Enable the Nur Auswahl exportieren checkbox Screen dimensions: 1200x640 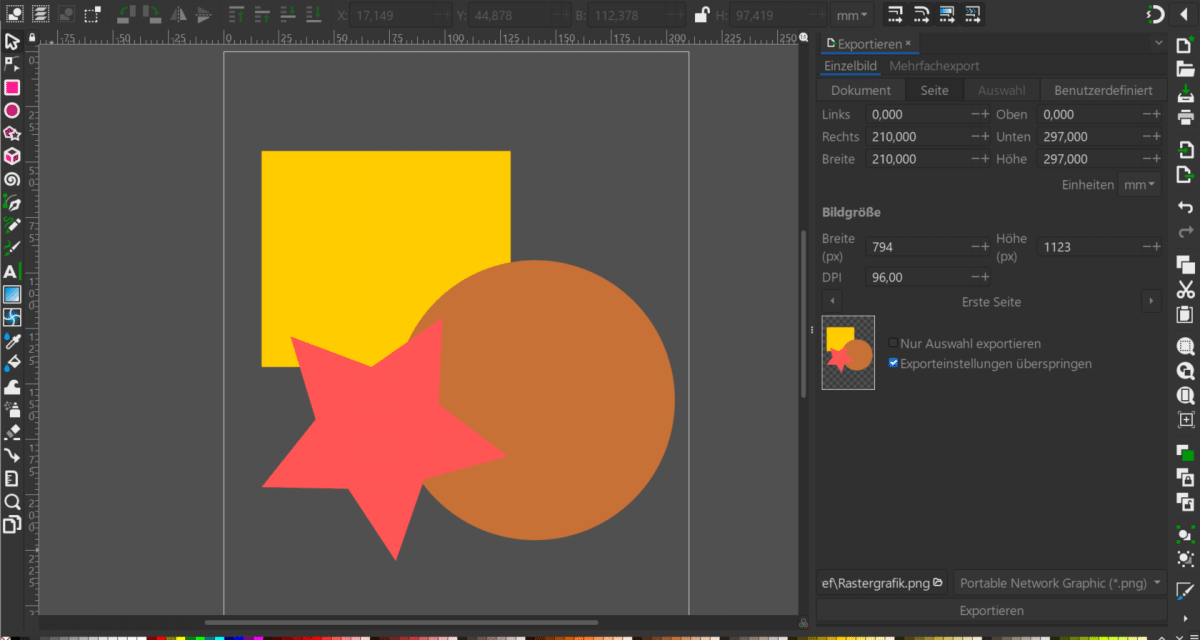893,342
